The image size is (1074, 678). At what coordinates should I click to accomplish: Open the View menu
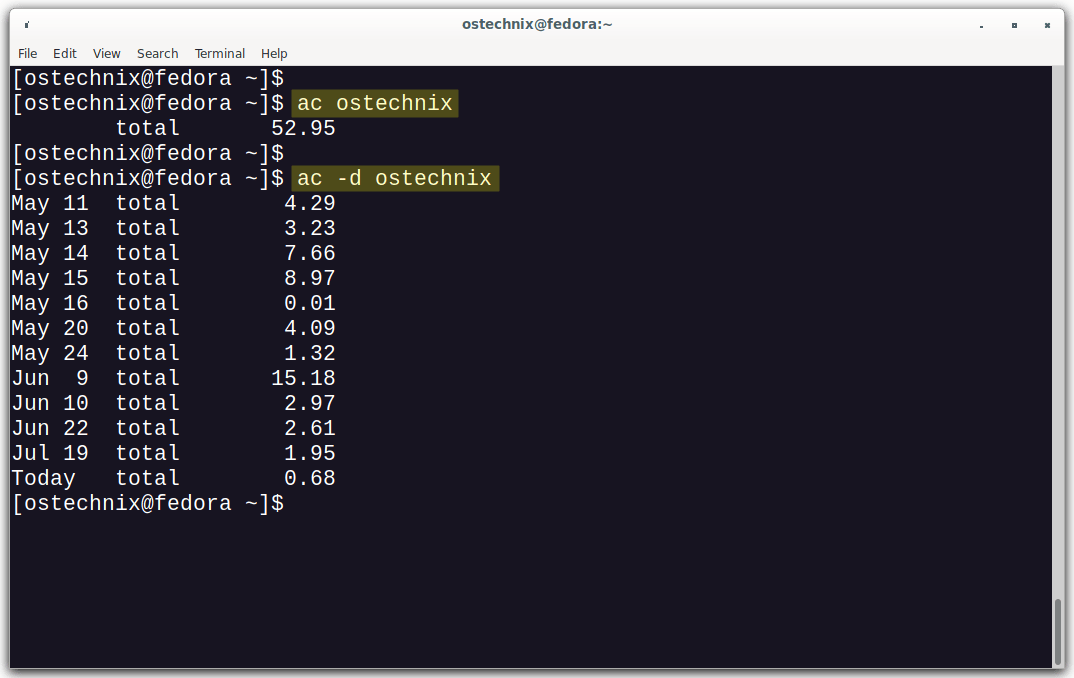pos(106,53)
